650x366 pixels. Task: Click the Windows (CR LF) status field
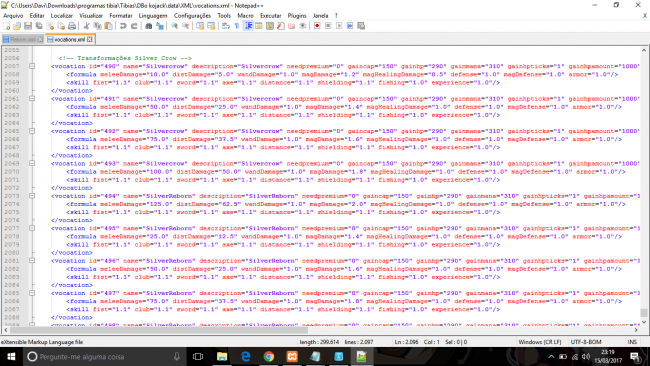tap(540, 342)
